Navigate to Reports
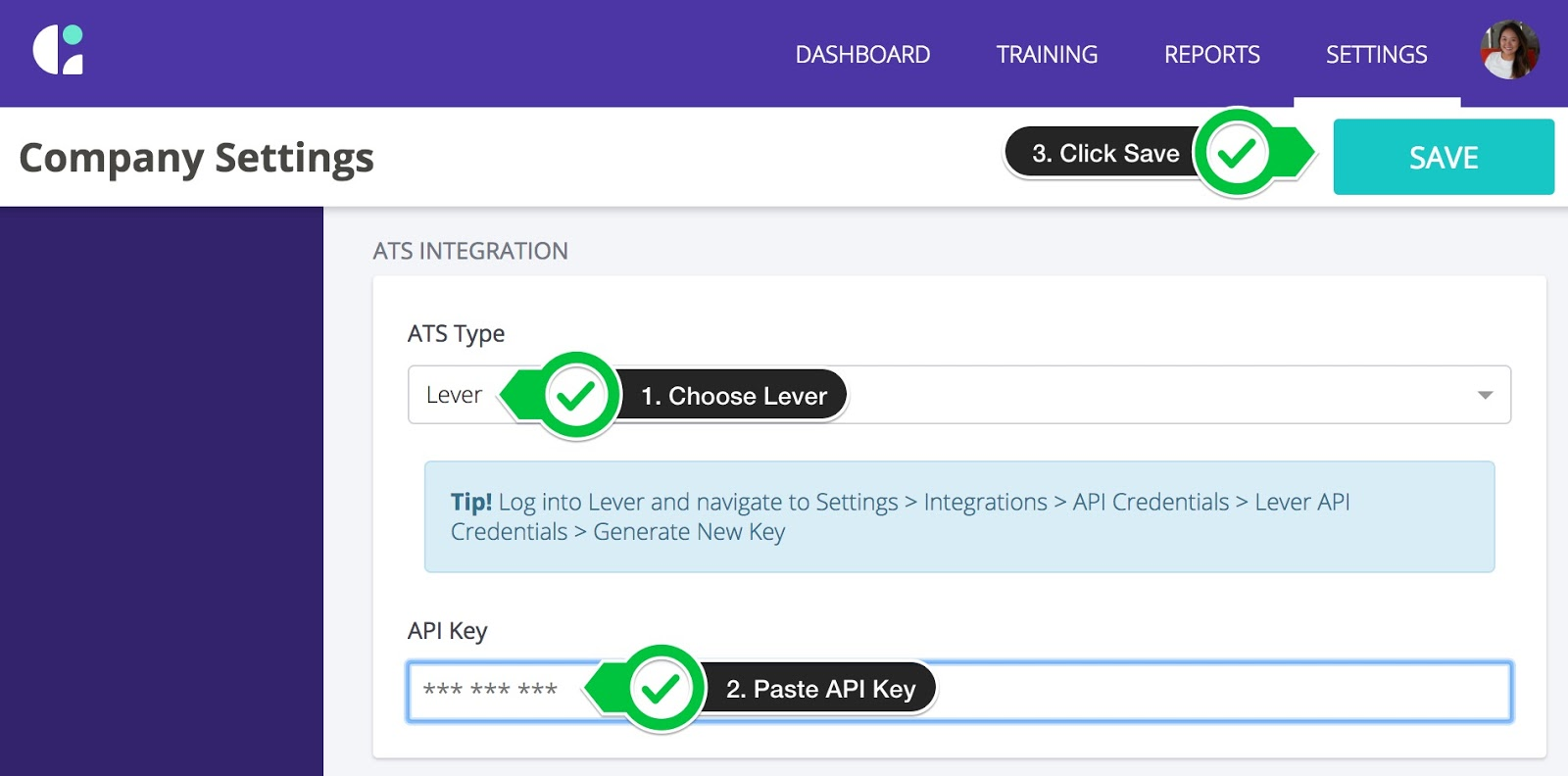This screenshot has height=776, width=1568. click(1211, 55)
